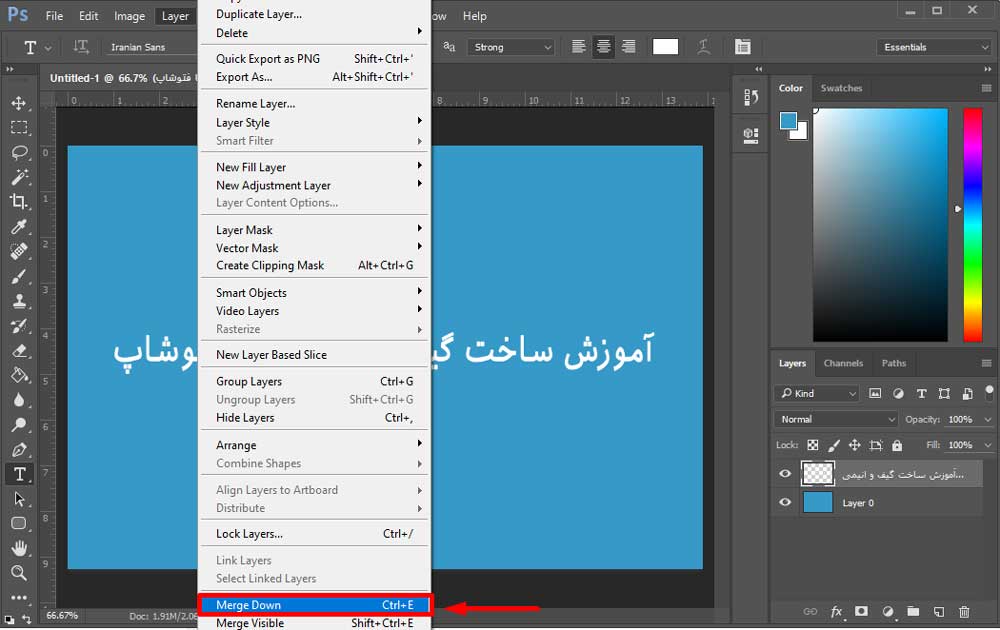Image resolution: width=1000 pixels, height=630 pixels.
Task: Switch to the Channels tab
Action: pos(843,363)
